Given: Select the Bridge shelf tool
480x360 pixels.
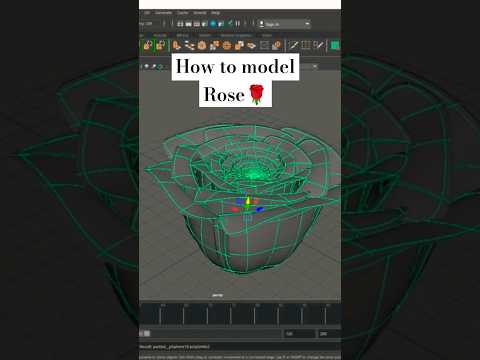Looking at the screenshot, I should tap(189, 45).
